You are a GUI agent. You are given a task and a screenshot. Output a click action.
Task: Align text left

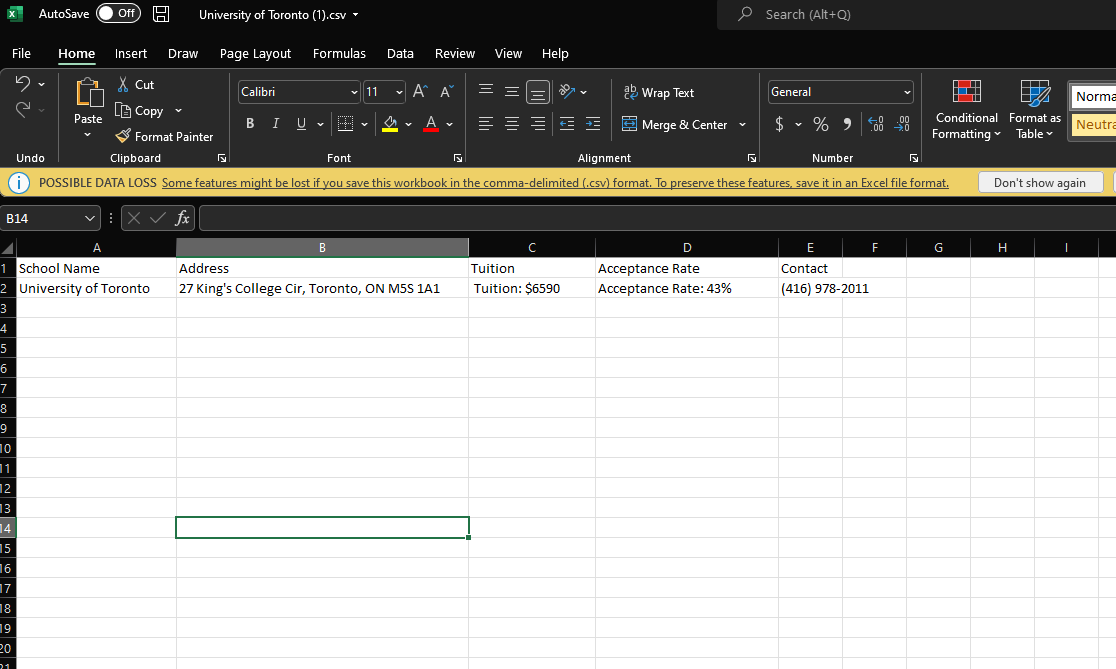[486, 124]
